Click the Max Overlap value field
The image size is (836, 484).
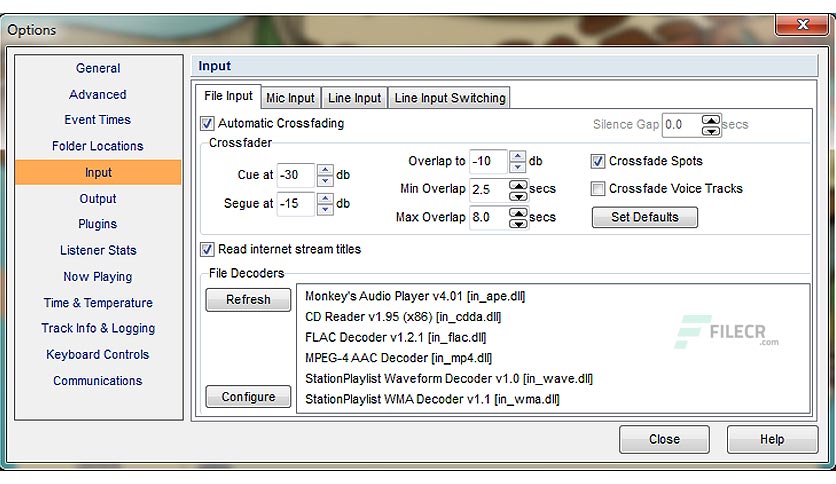[x=488, y=217]
